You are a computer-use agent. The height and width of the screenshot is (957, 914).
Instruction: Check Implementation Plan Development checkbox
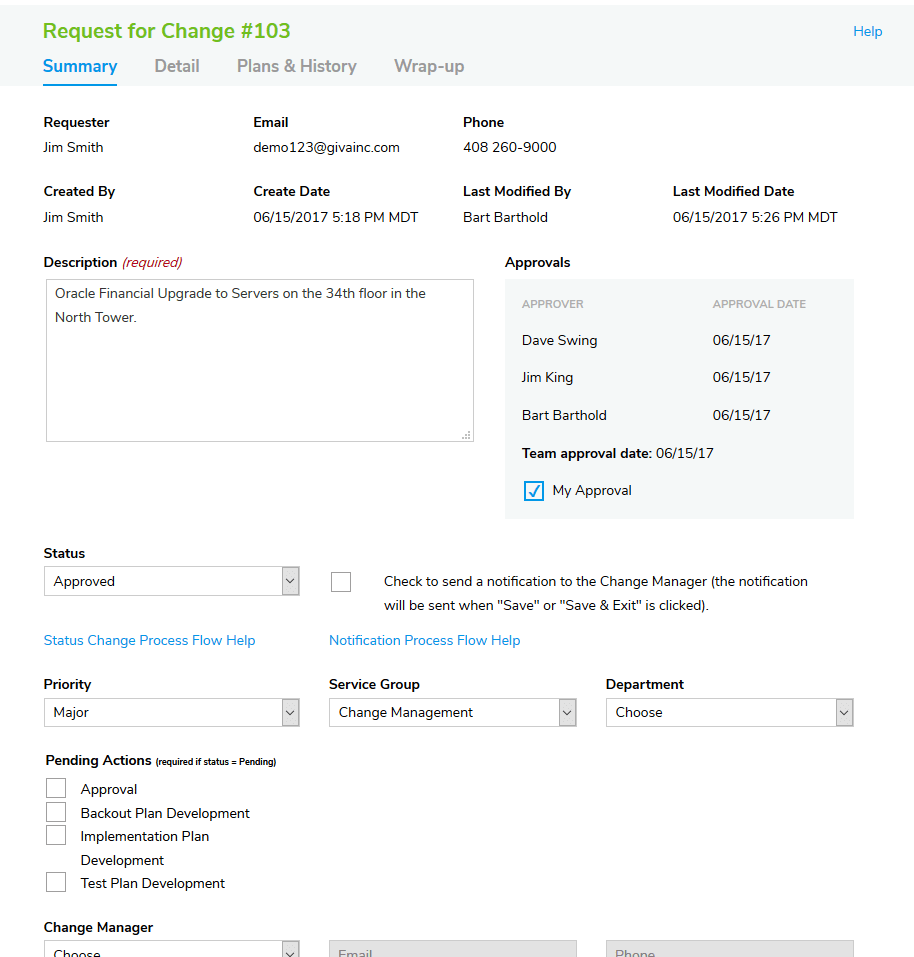56,834
